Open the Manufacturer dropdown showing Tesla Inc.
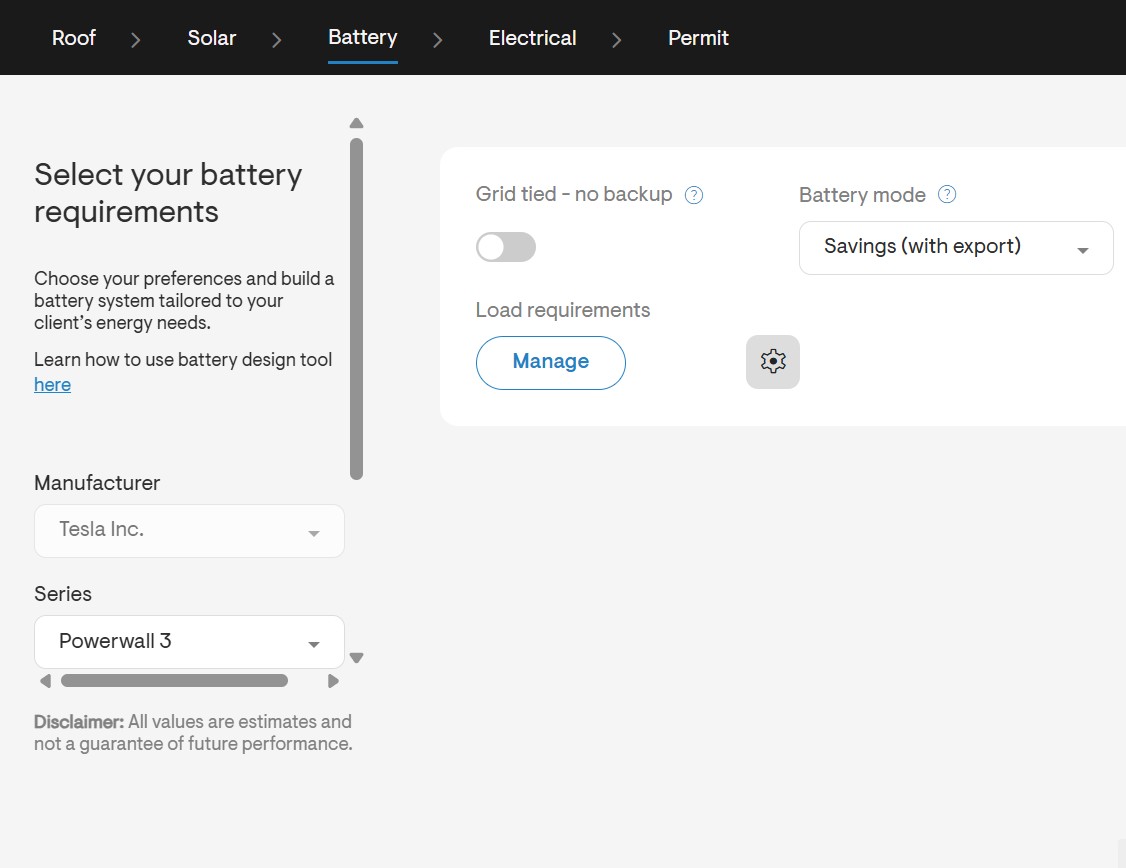Image resolution: width=1126 pixels, height=868 pixels. pos(190,531)
